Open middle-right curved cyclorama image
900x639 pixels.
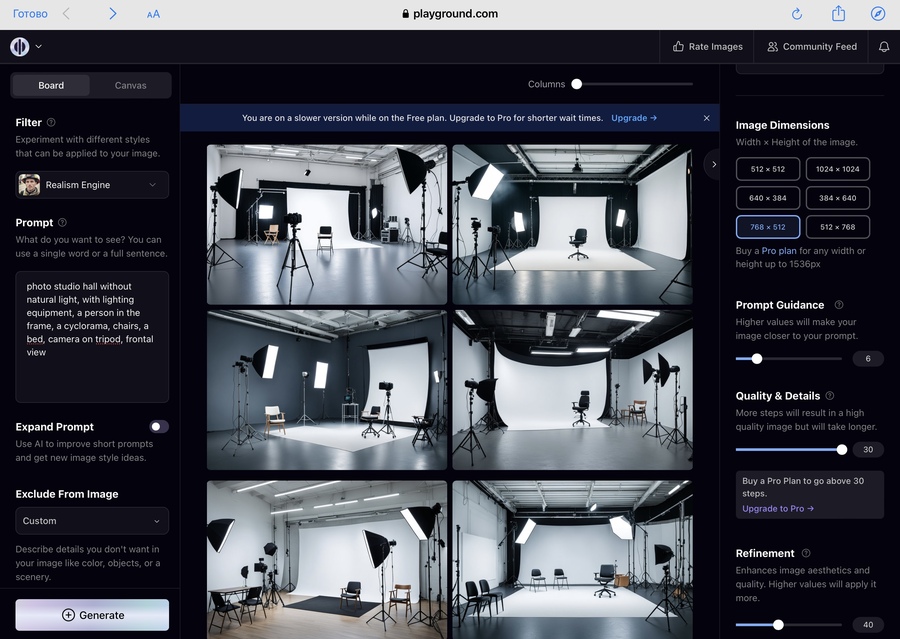[x=572, y=390]
